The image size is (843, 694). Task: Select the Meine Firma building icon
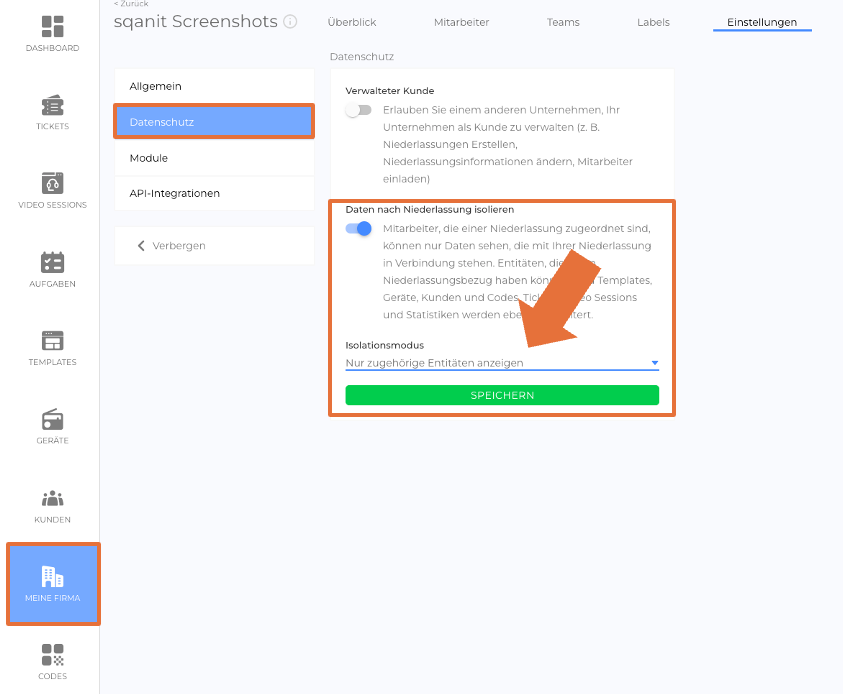coord(52,577)
